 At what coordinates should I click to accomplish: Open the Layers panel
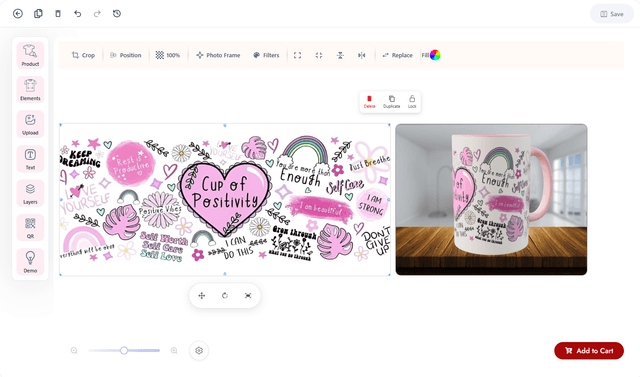point(30,193)
